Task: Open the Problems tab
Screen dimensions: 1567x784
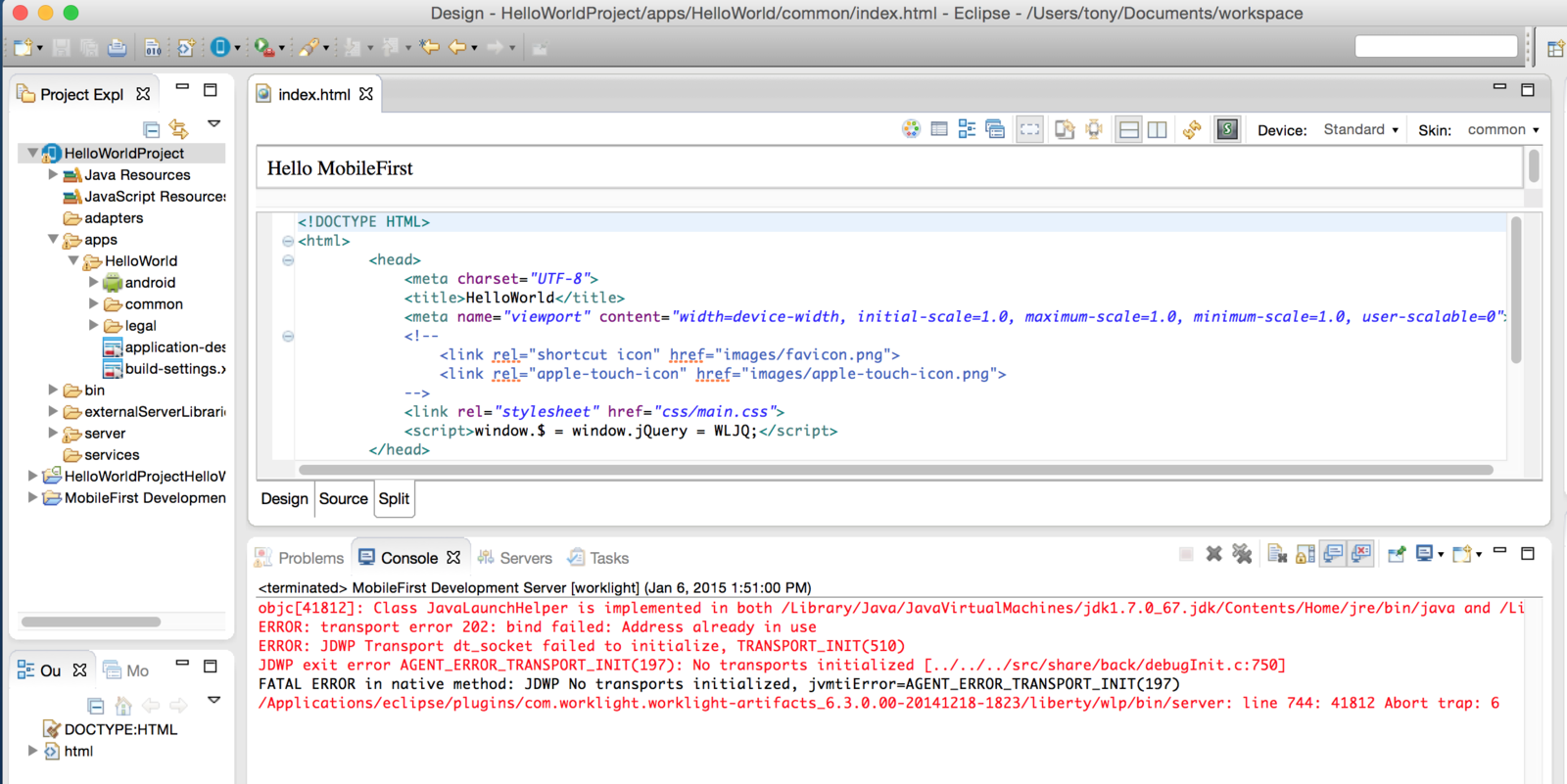Action: click(300, 558)
